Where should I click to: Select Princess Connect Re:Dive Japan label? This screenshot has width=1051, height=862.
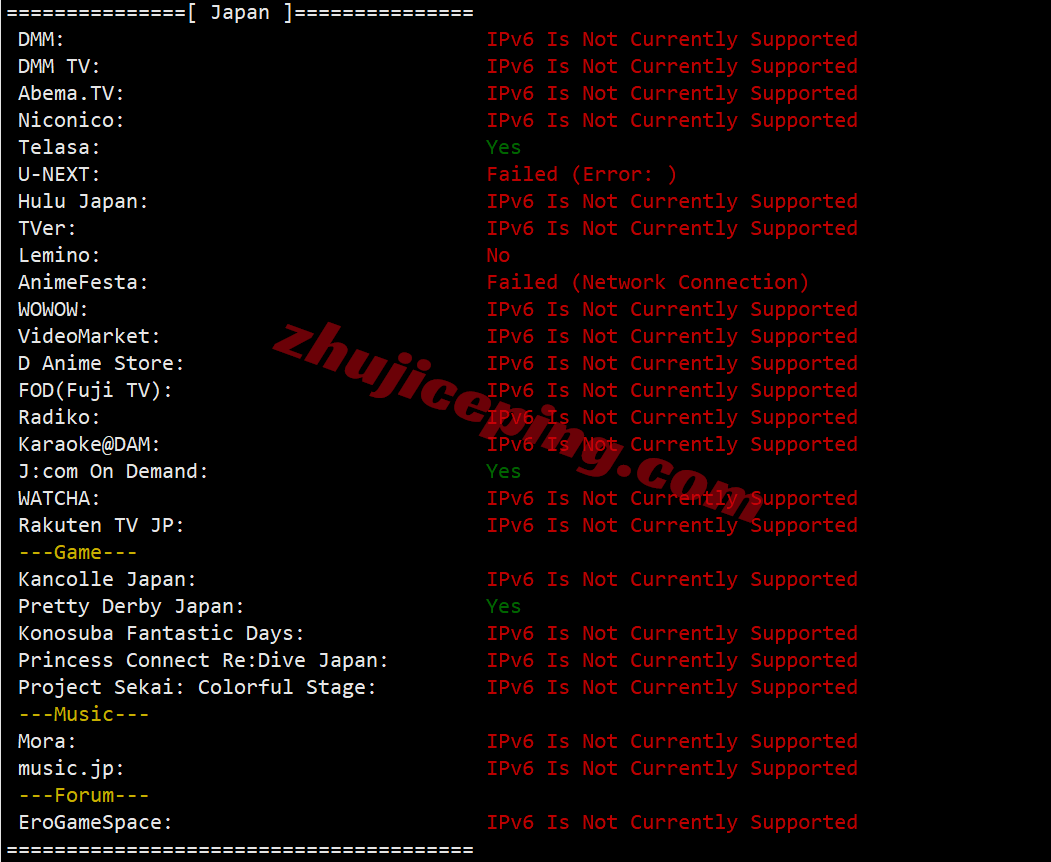203,660
